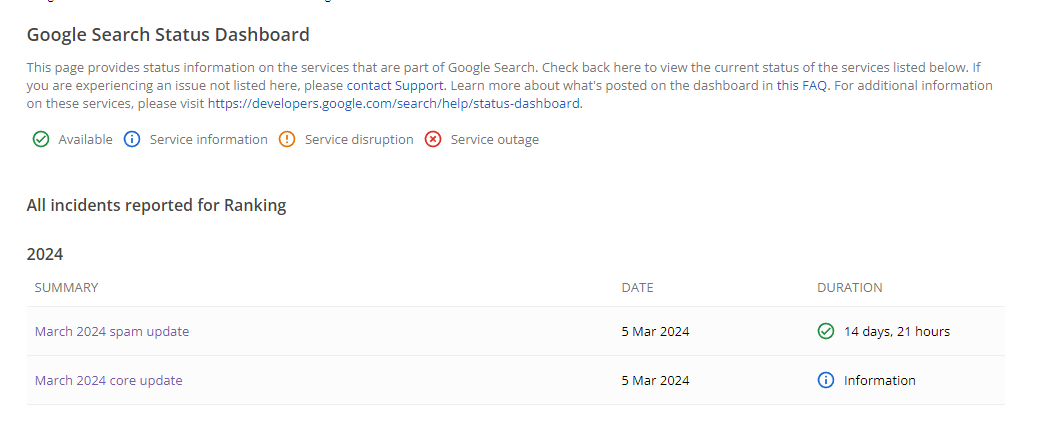This screenshot has height=422, width=1059.
Task: Click the date cell in spam update row
Action: pos(655,331)
